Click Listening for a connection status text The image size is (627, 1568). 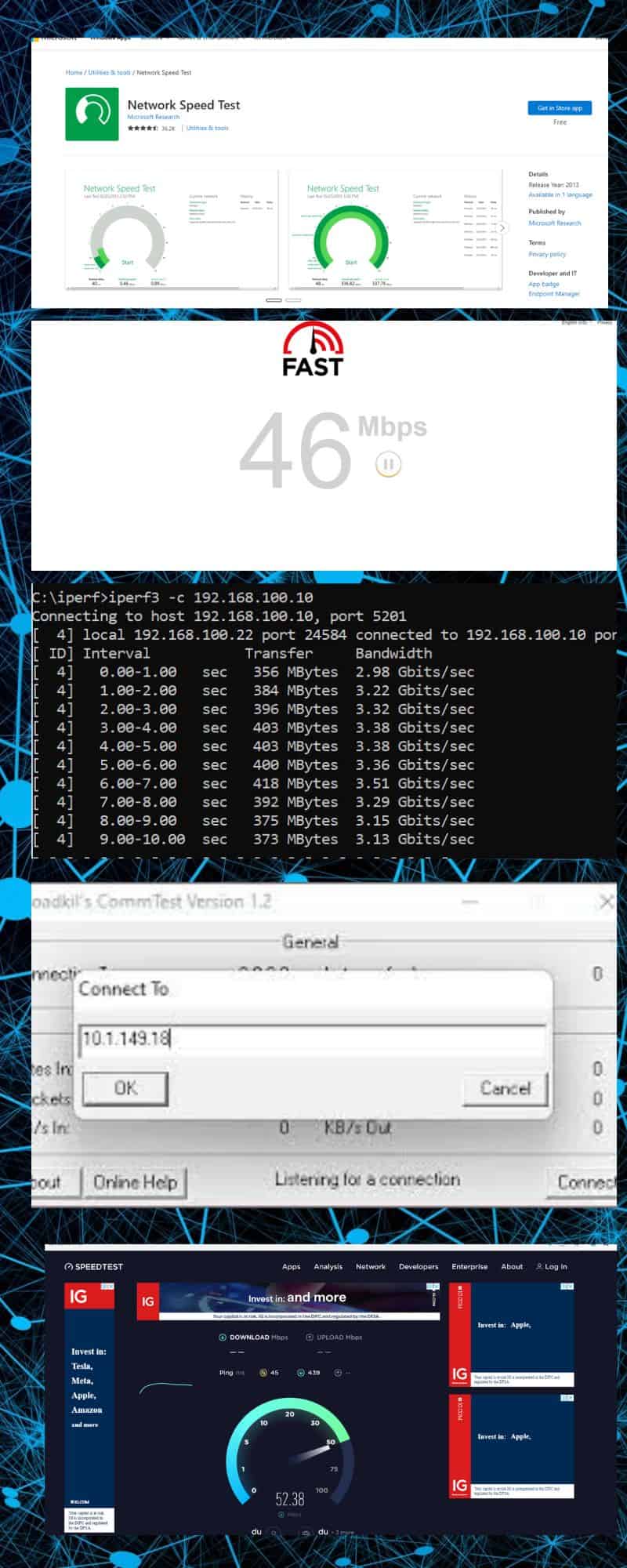368,1179
